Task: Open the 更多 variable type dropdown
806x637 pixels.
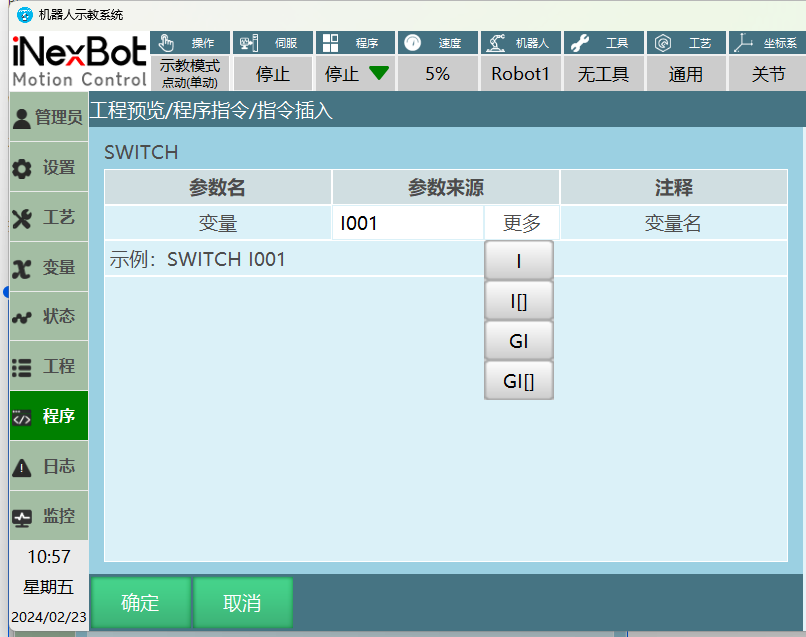Action: tap(521, 223)
